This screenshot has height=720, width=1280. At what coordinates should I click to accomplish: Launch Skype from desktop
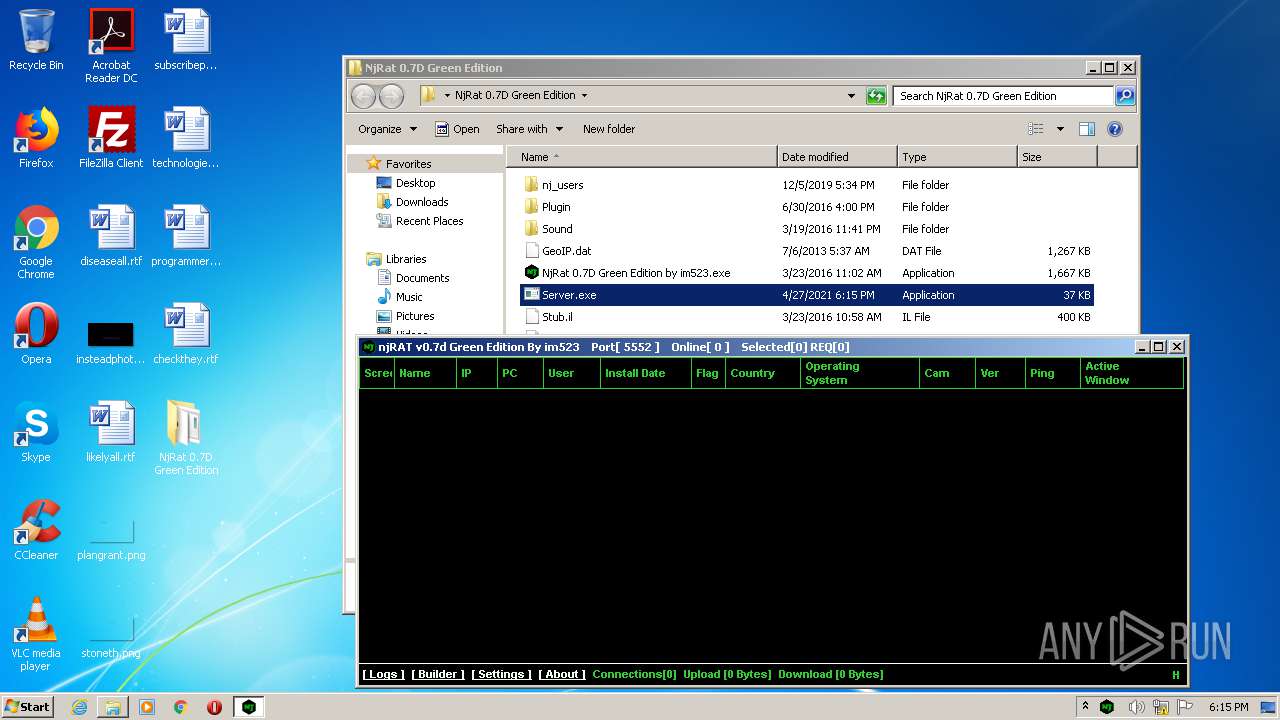point(36,432)
